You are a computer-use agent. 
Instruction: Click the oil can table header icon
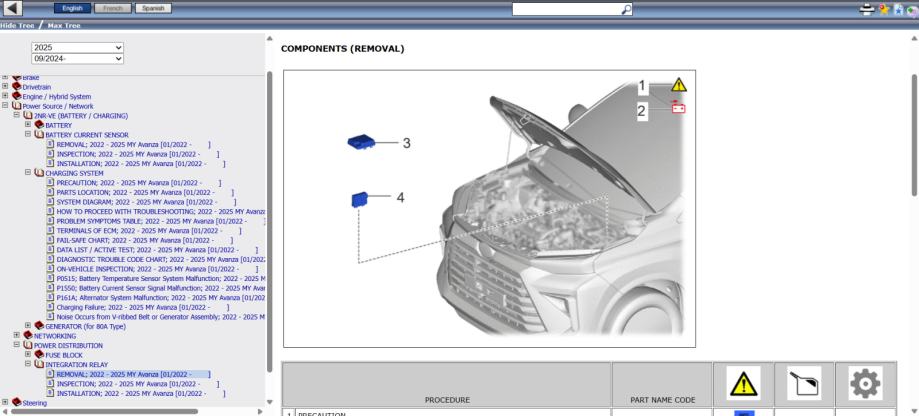click(x=804, y=383)
